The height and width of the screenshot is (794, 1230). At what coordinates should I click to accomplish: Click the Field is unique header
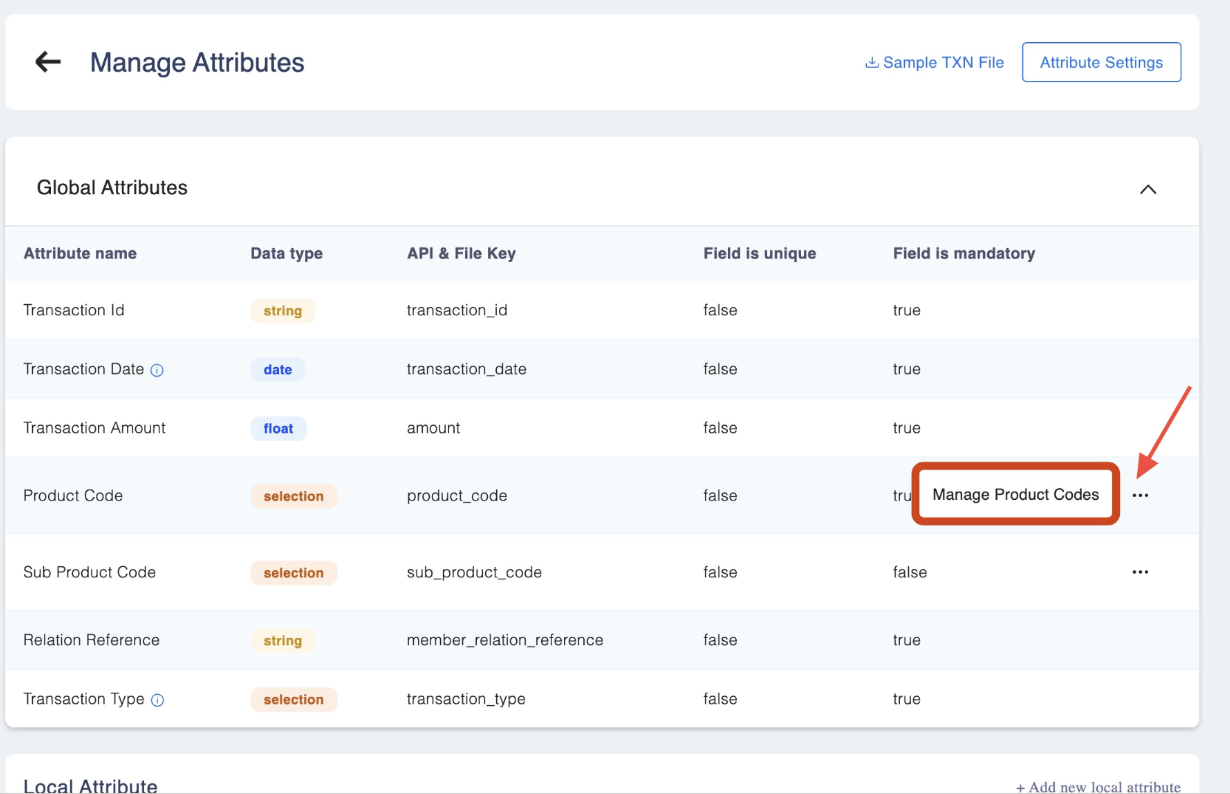point(759,253)
